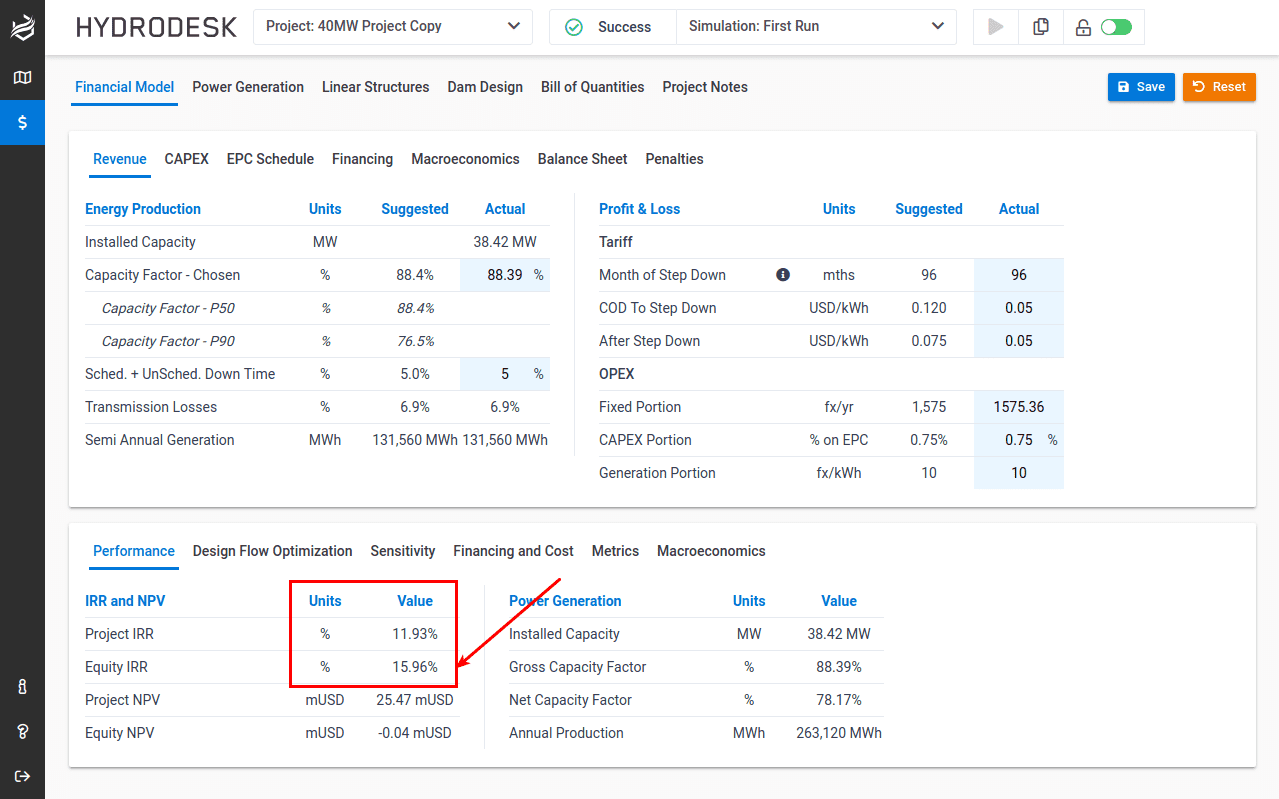Image resolution: width=1279 pixels, height=799 pixels.
Task: Open the Bill of Quantities tab
Action: 592,87
